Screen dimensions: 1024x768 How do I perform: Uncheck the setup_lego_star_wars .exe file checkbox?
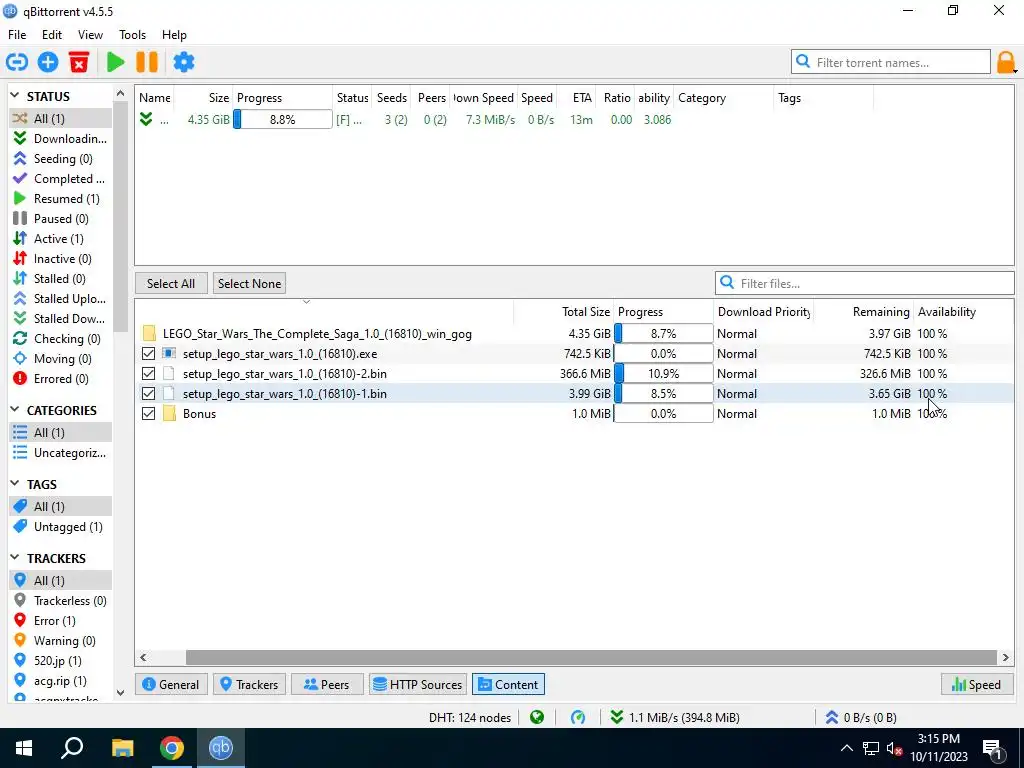pos(148,354)
